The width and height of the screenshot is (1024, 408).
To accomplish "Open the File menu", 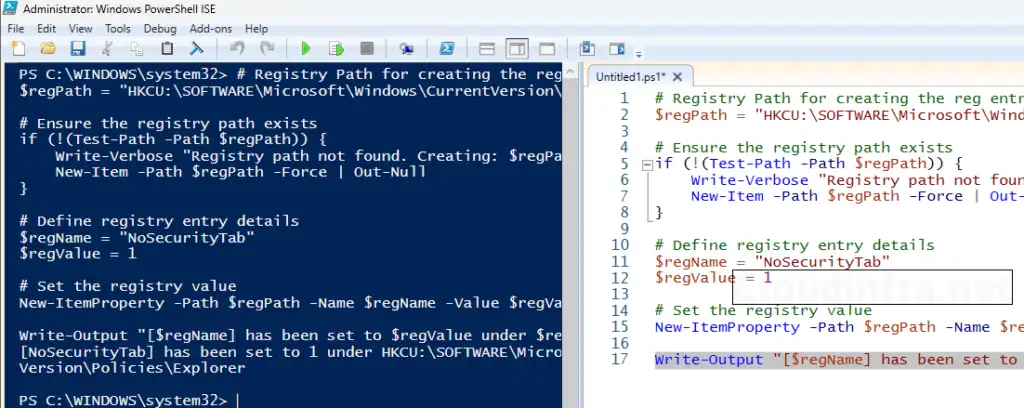I will (16, 29).
